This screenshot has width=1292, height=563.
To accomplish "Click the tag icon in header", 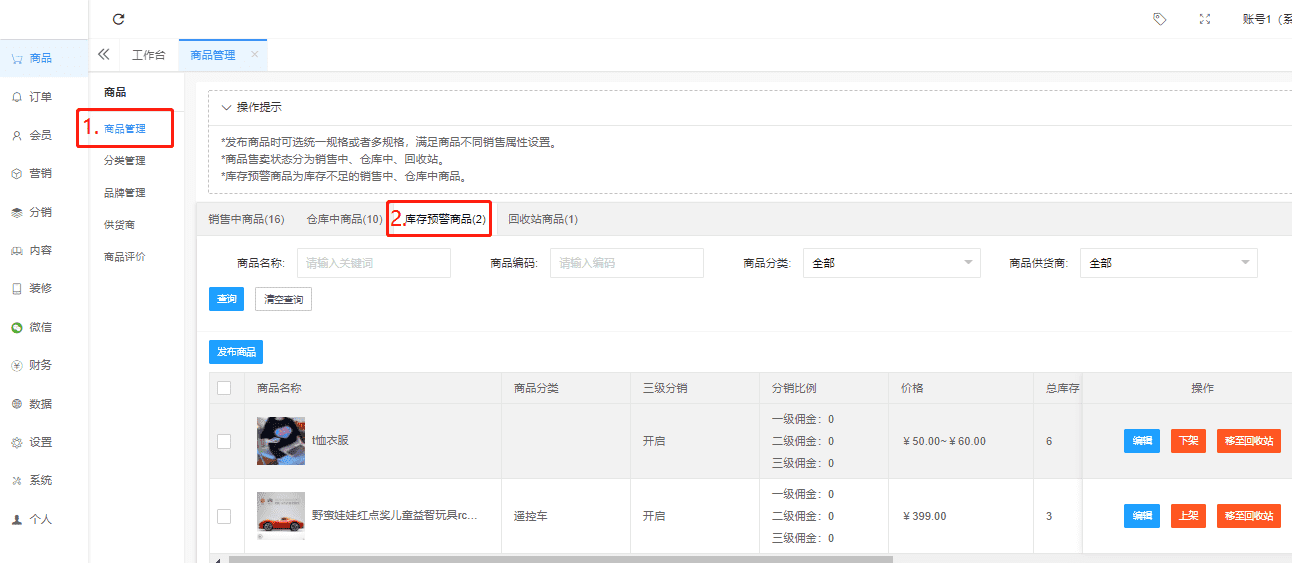I will pyautogui.click(x=1160, y=19).
